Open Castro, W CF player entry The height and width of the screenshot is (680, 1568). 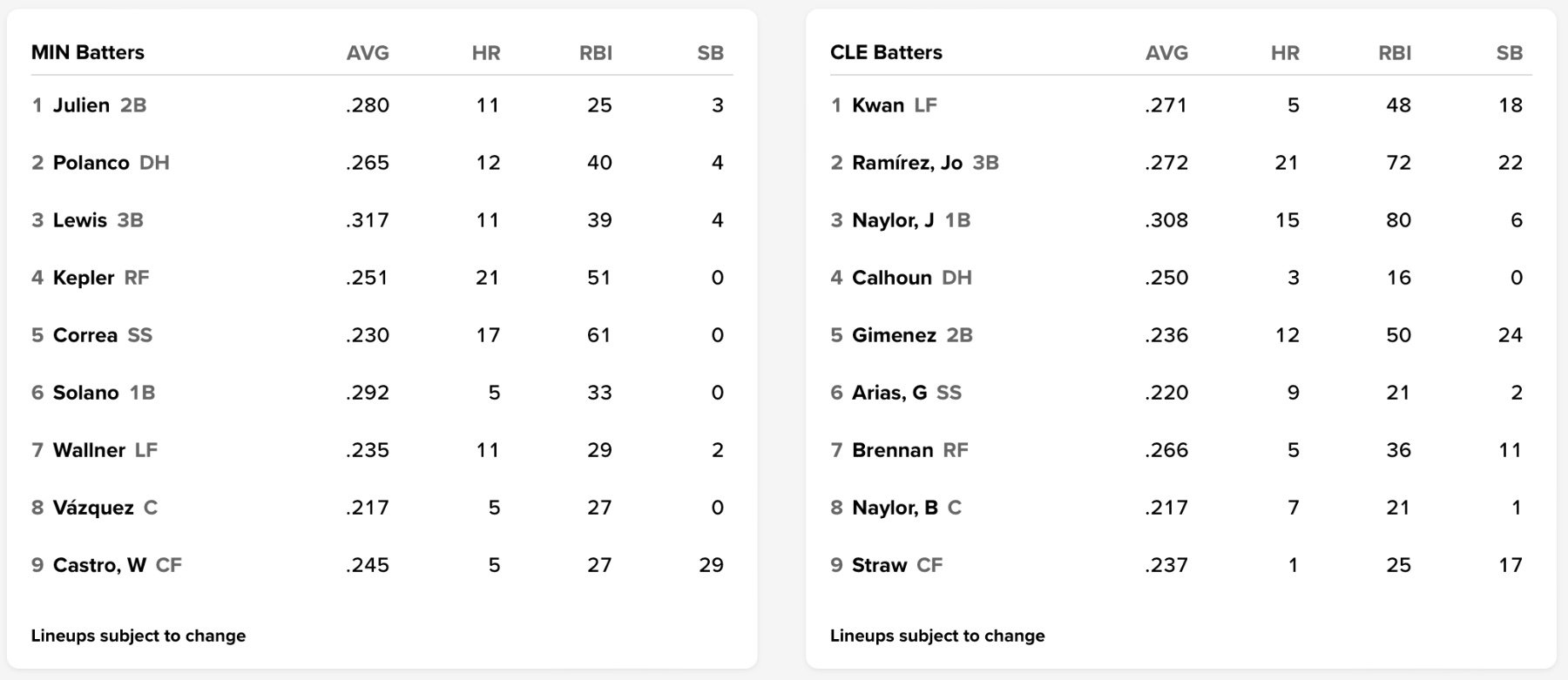[99, 565]
